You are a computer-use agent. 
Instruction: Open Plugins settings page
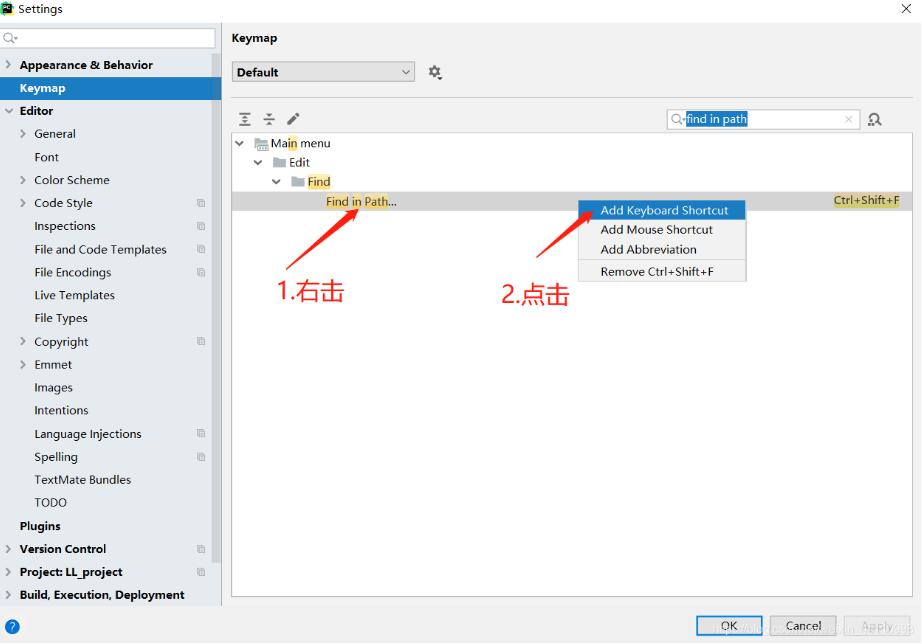(40, 526)
